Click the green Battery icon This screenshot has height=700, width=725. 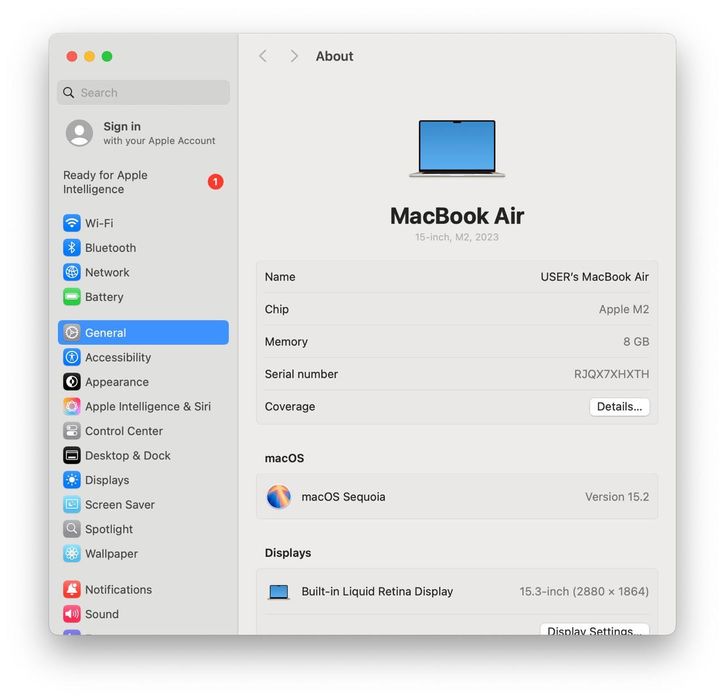point(72,297)
